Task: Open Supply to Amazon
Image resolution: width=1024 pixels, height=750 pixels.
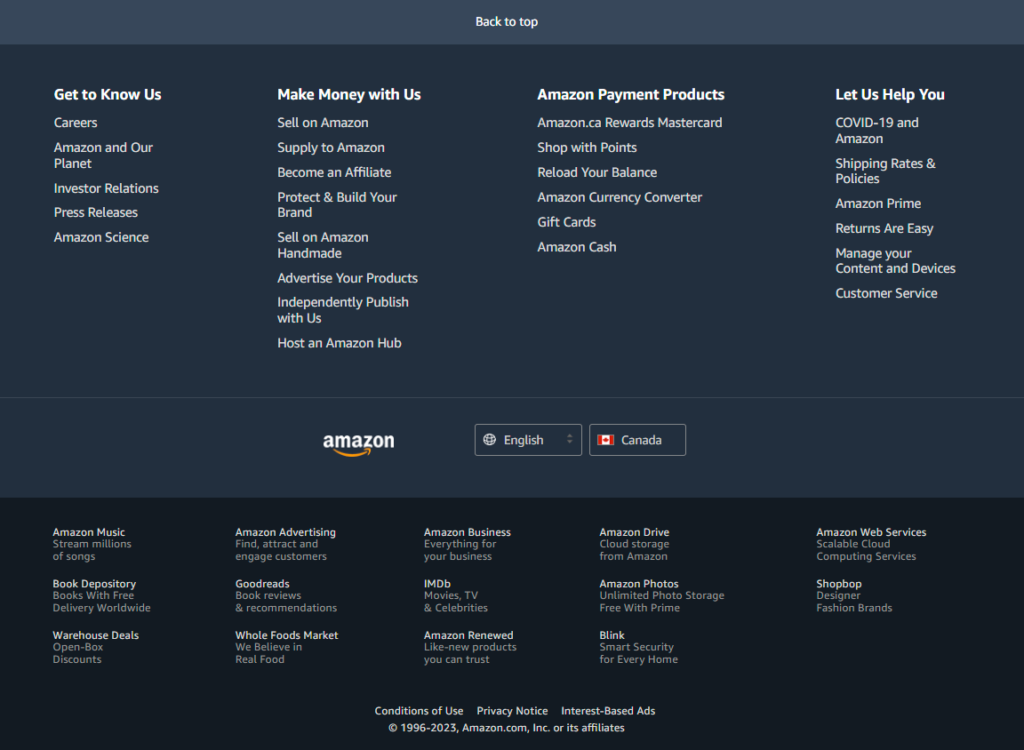Action: pyautogui.click(x=331, y=148)
